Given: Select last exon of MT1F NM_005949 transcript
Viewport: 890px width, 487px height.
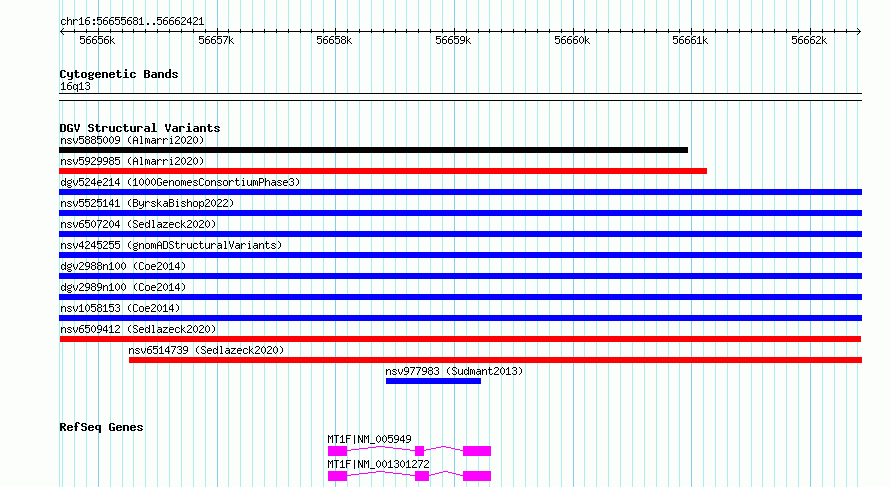Looking at the screenshot, I should pyautogui.click(x=477, y=451).
